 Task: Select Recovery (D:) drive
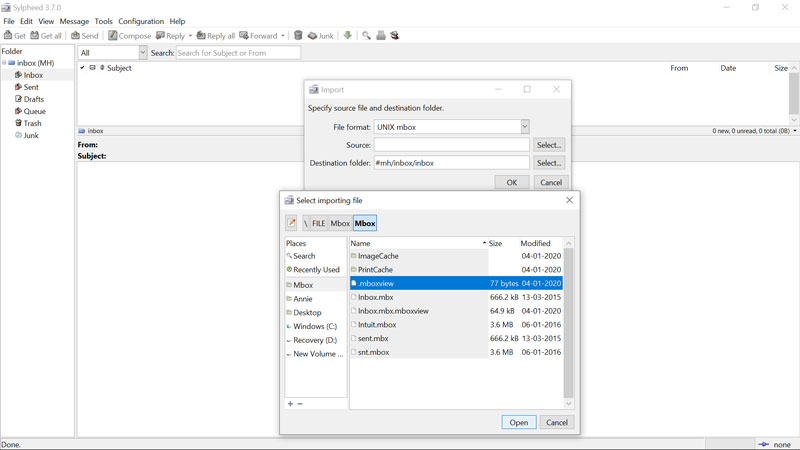[x=315, y=340]
